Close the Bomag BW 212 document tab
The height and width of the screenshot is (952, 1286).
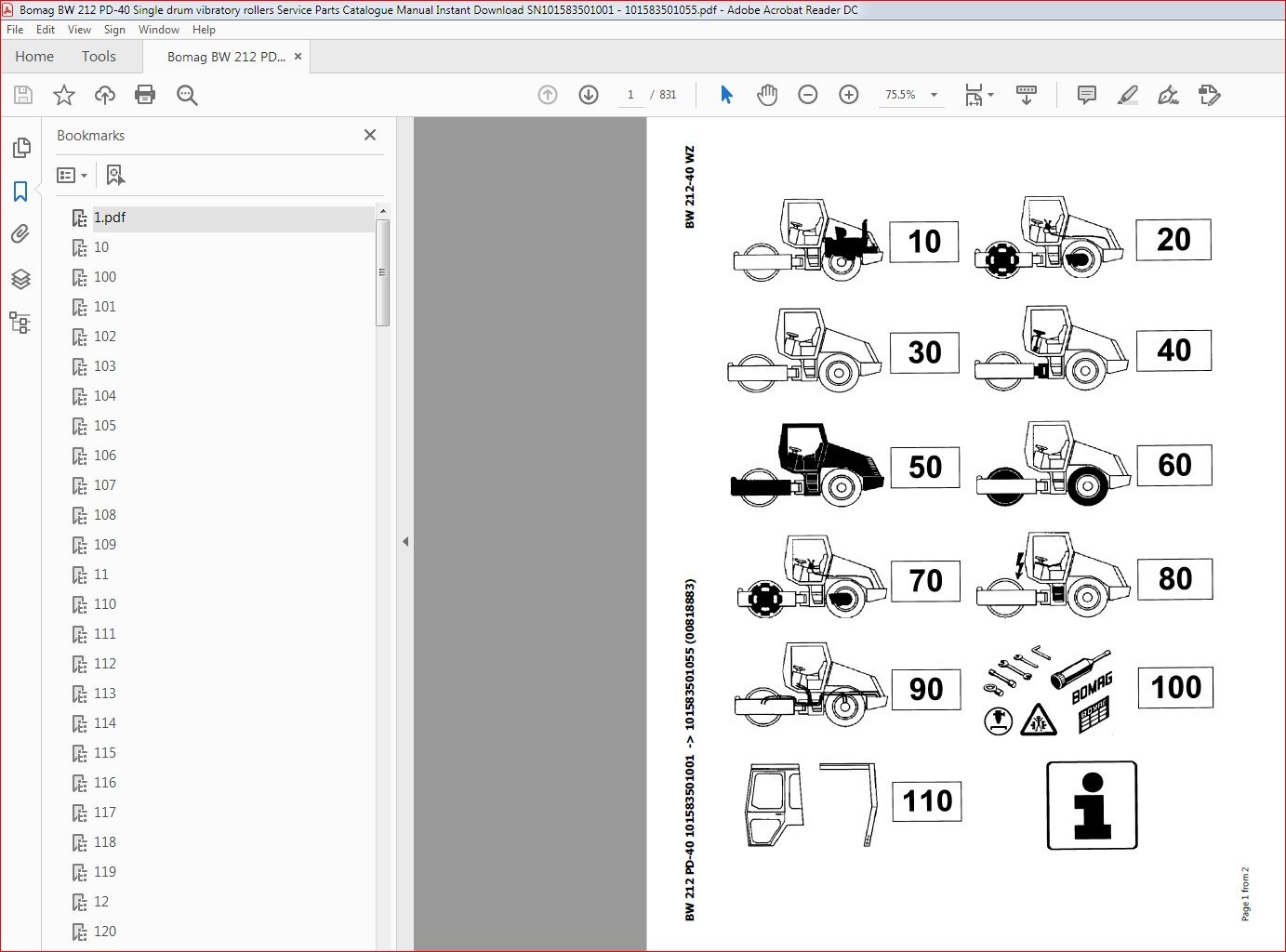click(x=298, y=57)
